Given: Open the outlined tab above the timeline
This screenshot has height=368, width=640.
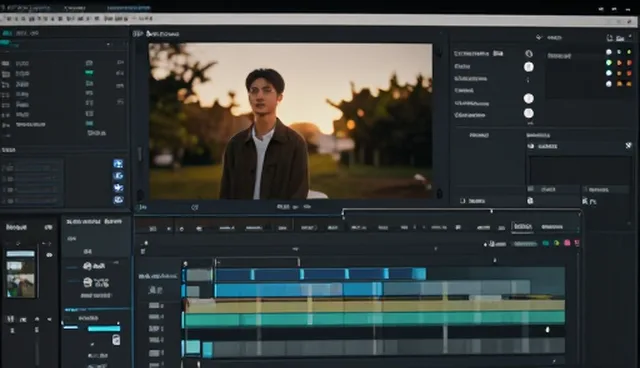Looking at the screenshot, I should tap(522, 226).
